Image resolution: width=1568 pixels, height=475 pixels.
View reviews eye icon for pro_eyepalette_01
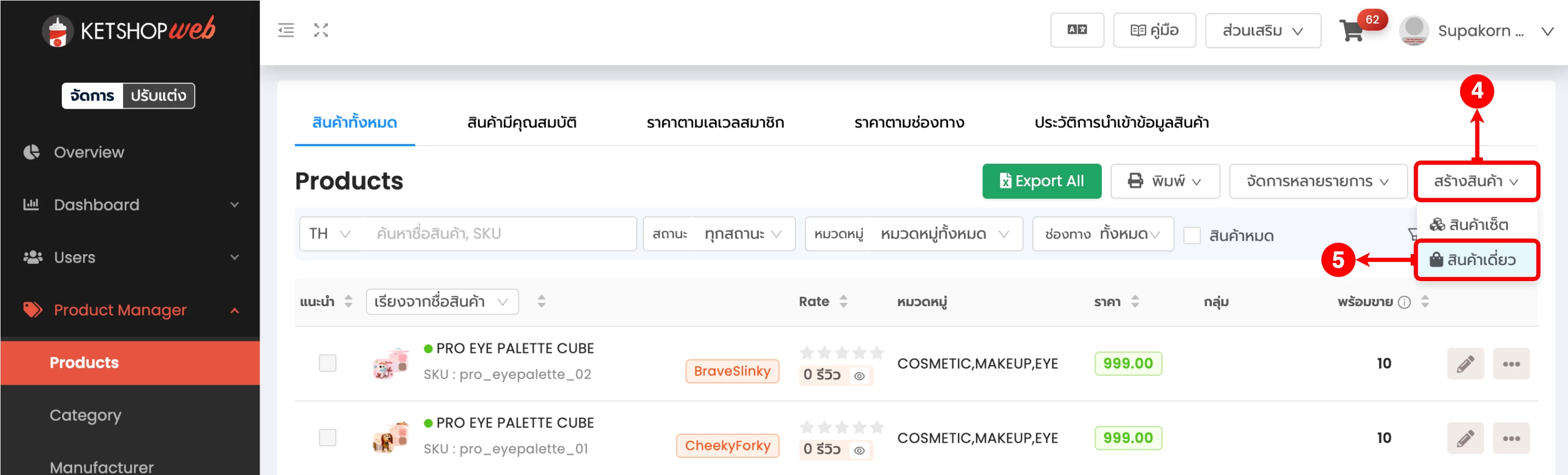(x=859, y=451)
